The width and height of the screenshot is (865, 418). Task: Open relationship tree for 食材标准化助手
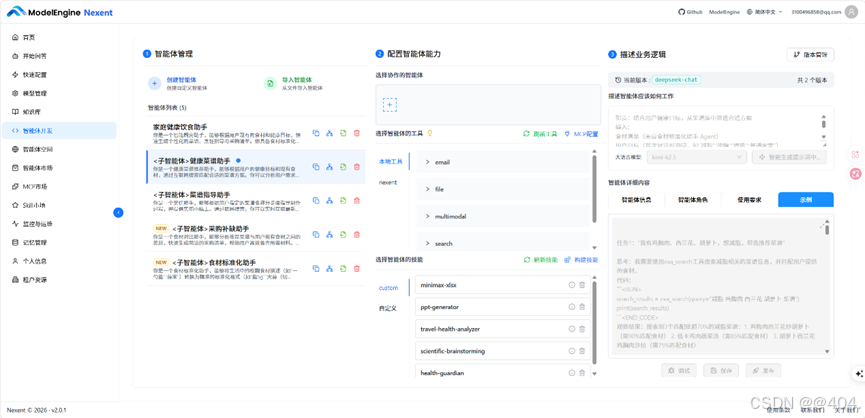coord(329,269)
